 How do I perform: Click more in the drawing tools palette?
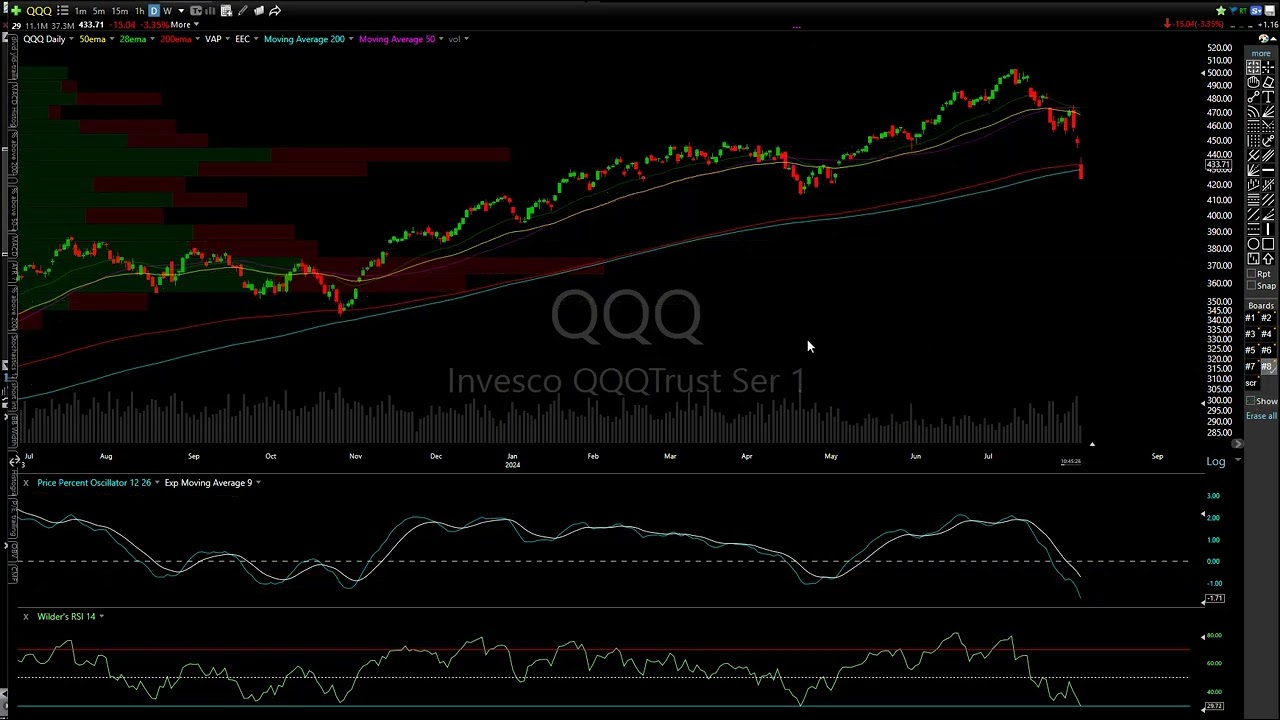(1259, 53)
